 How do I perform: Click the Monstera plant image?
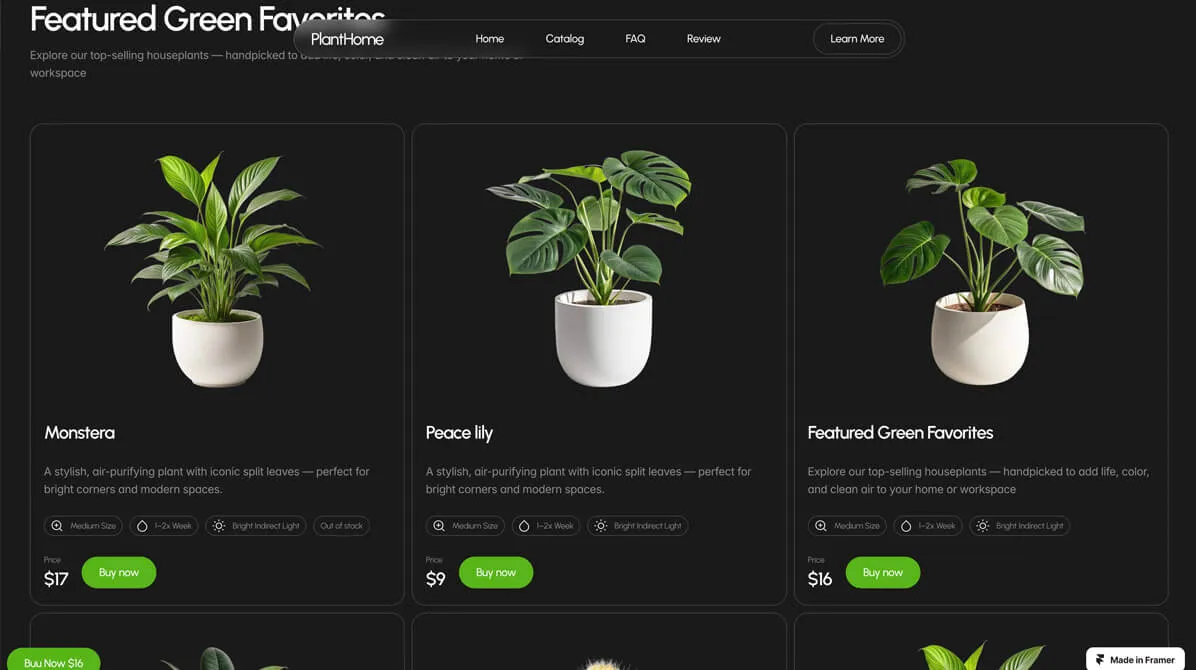pyautogui.click(x=215, y=269)
